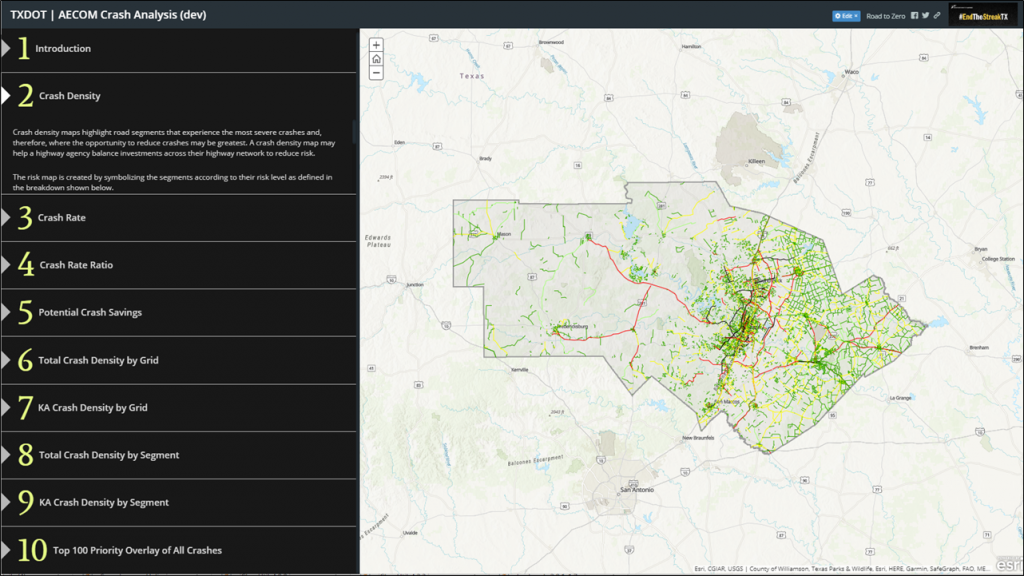Click the Uvalde map label
The image size is (1024, 576).
tap(410, 533)
